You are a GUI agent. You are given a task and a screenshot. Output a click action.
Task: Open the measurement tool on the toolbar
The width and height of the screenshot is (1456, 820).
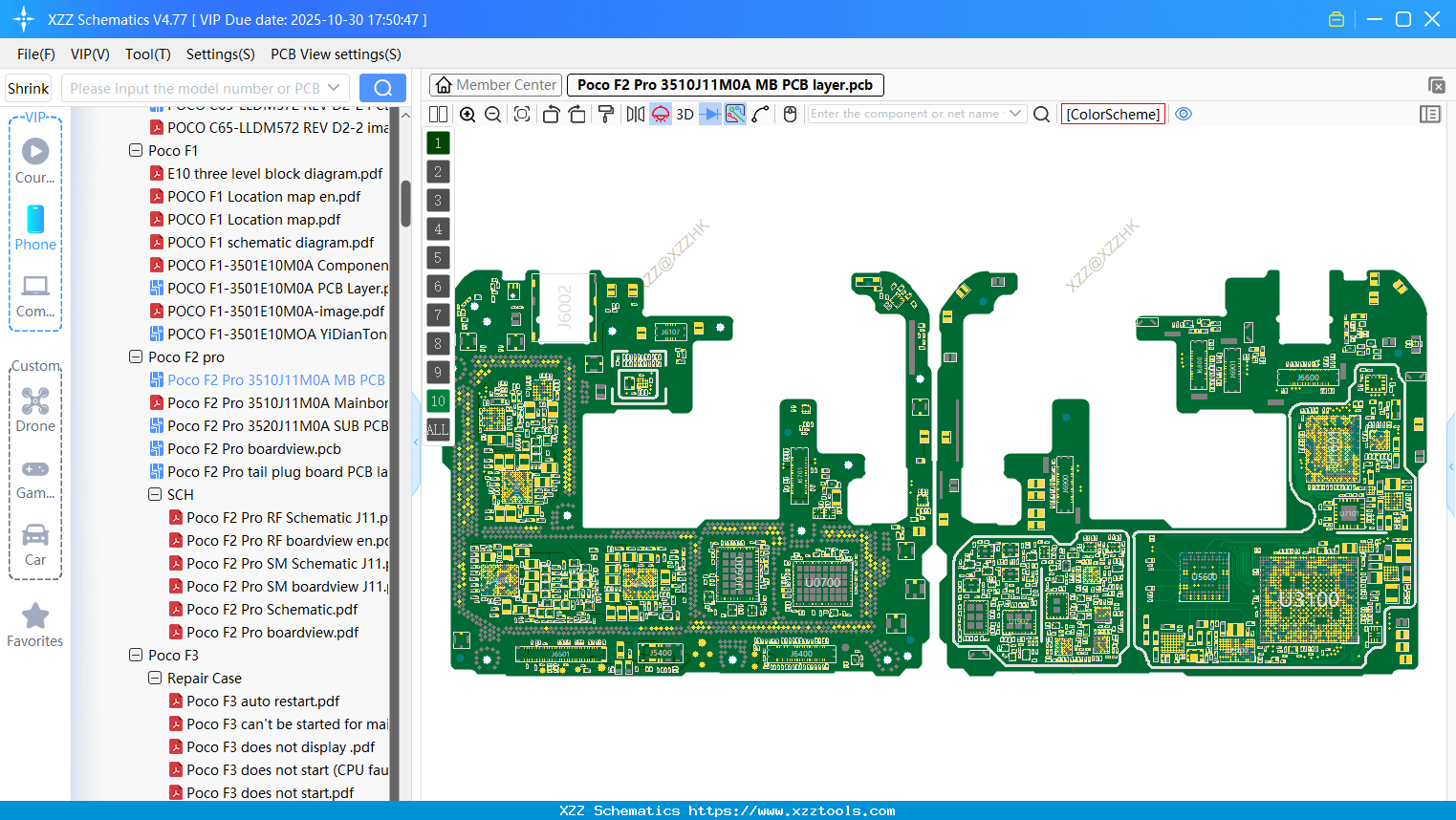coord(734,114)
